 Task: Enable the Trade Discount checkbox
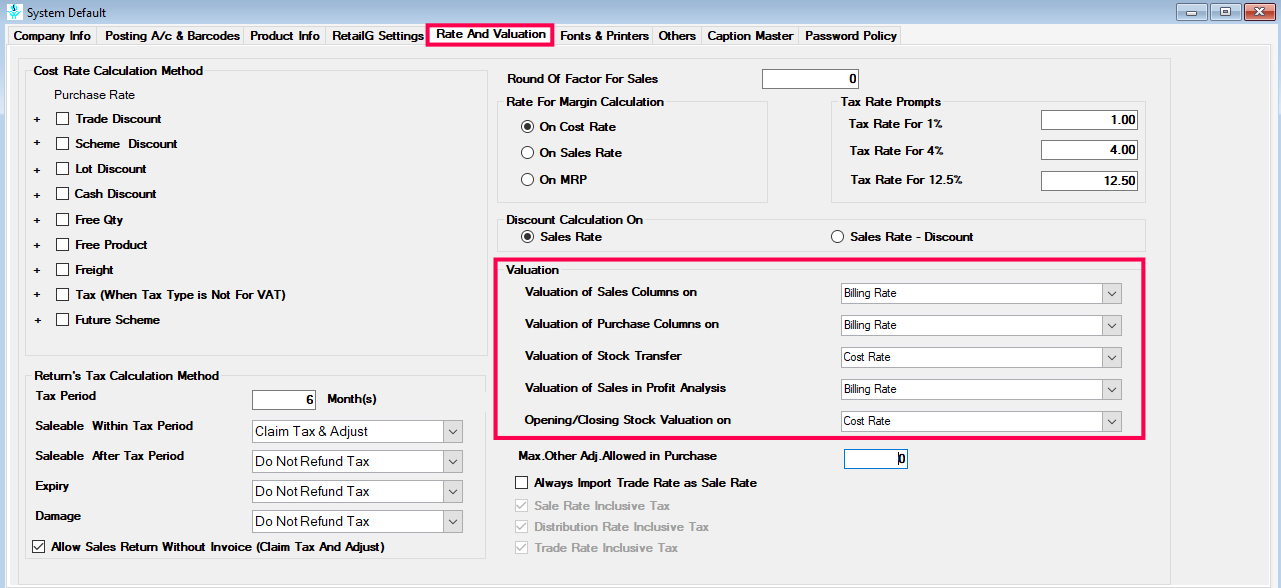pos(63,119)
